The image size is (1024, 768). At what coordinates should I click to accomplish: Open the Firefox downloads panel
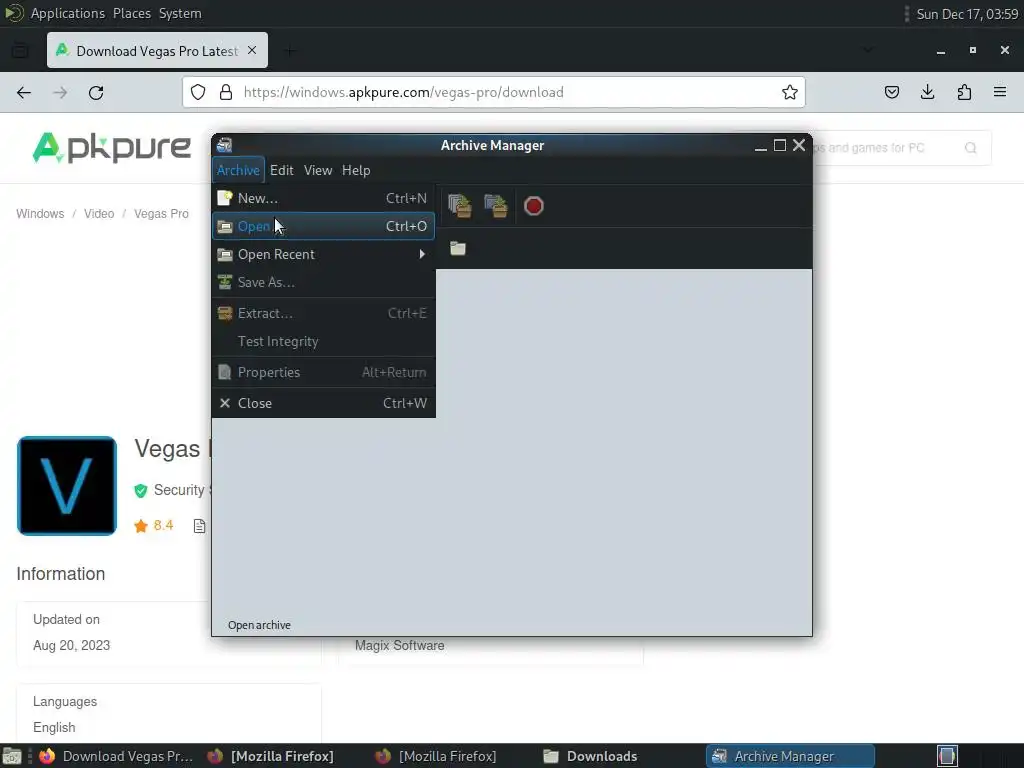click(927, 93)
